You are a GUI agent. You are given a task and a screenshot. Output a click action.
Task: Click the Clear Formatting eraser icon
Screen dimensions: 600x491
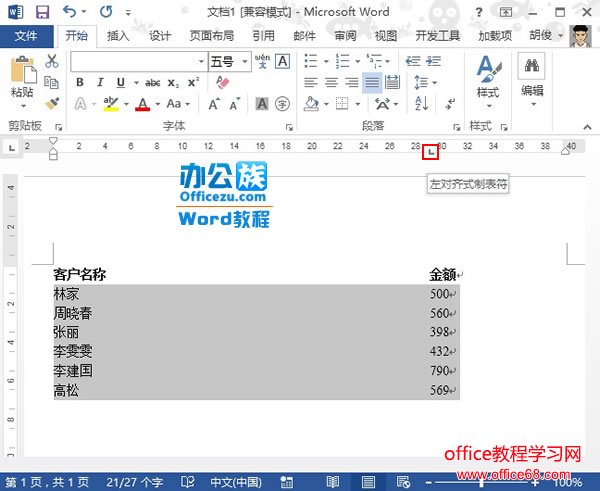[222, 82]
